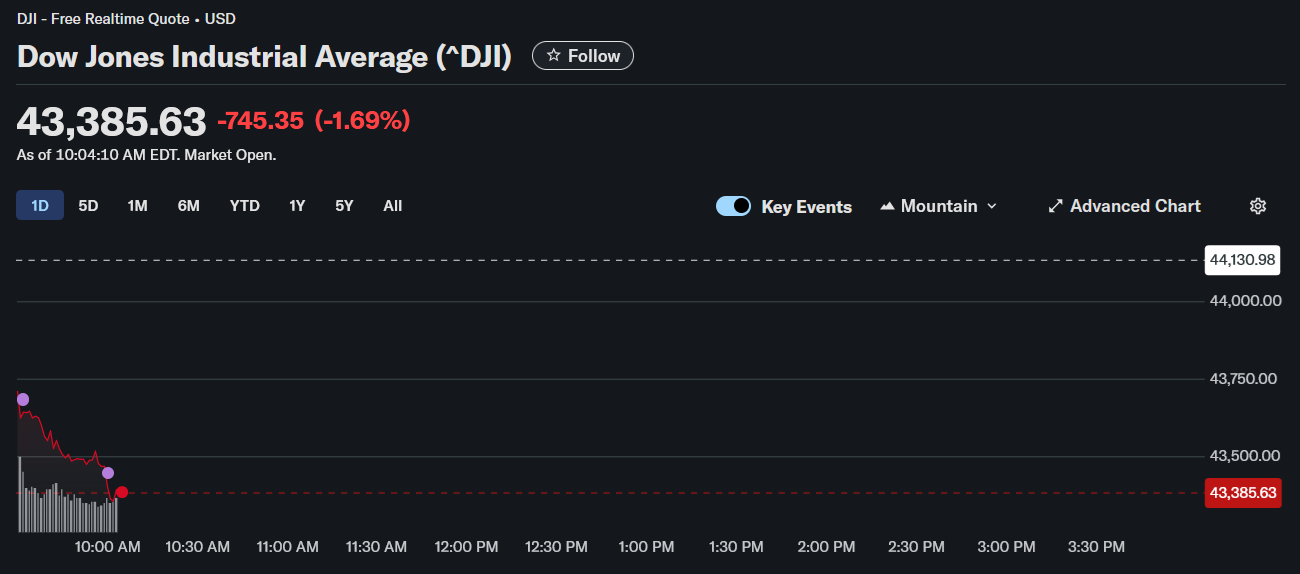1300x574 pixels.
Task: Click the 2:30 PM time axis label
Action: coord(916,547)
